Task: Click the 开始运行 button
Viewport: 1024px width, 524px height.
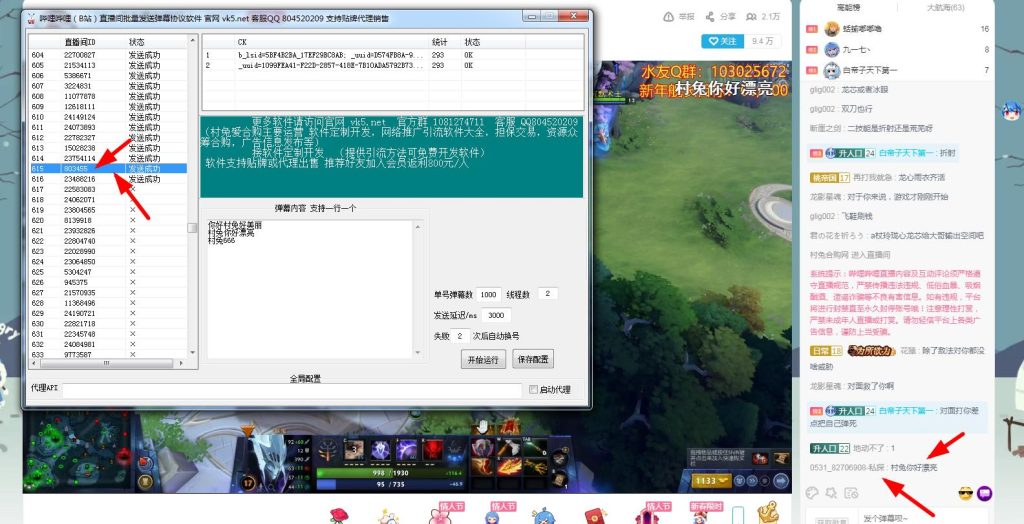Action: point(483,359)
